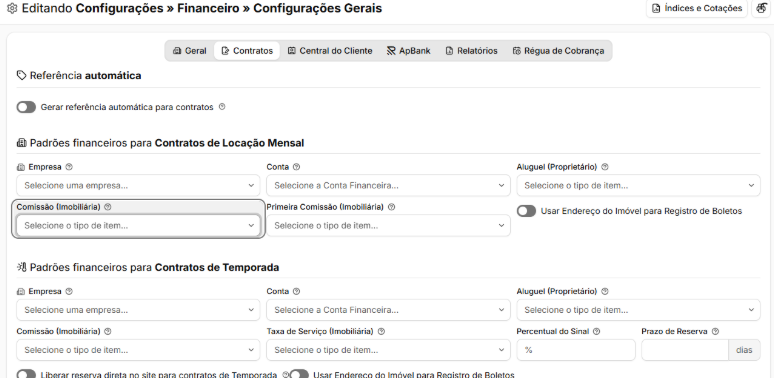Open Comissão (Imobiliária) dropdown under Temporada
The height and width of the screenshot is (378, 774).
138,350
